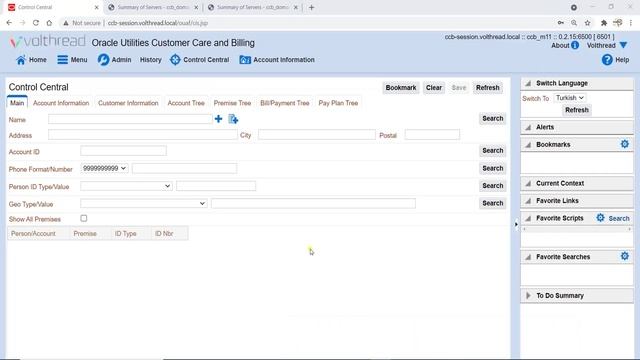The height and width of the screenshot is (360, 640).
Task: Close the Control Central browser tab
Action: 96,7
